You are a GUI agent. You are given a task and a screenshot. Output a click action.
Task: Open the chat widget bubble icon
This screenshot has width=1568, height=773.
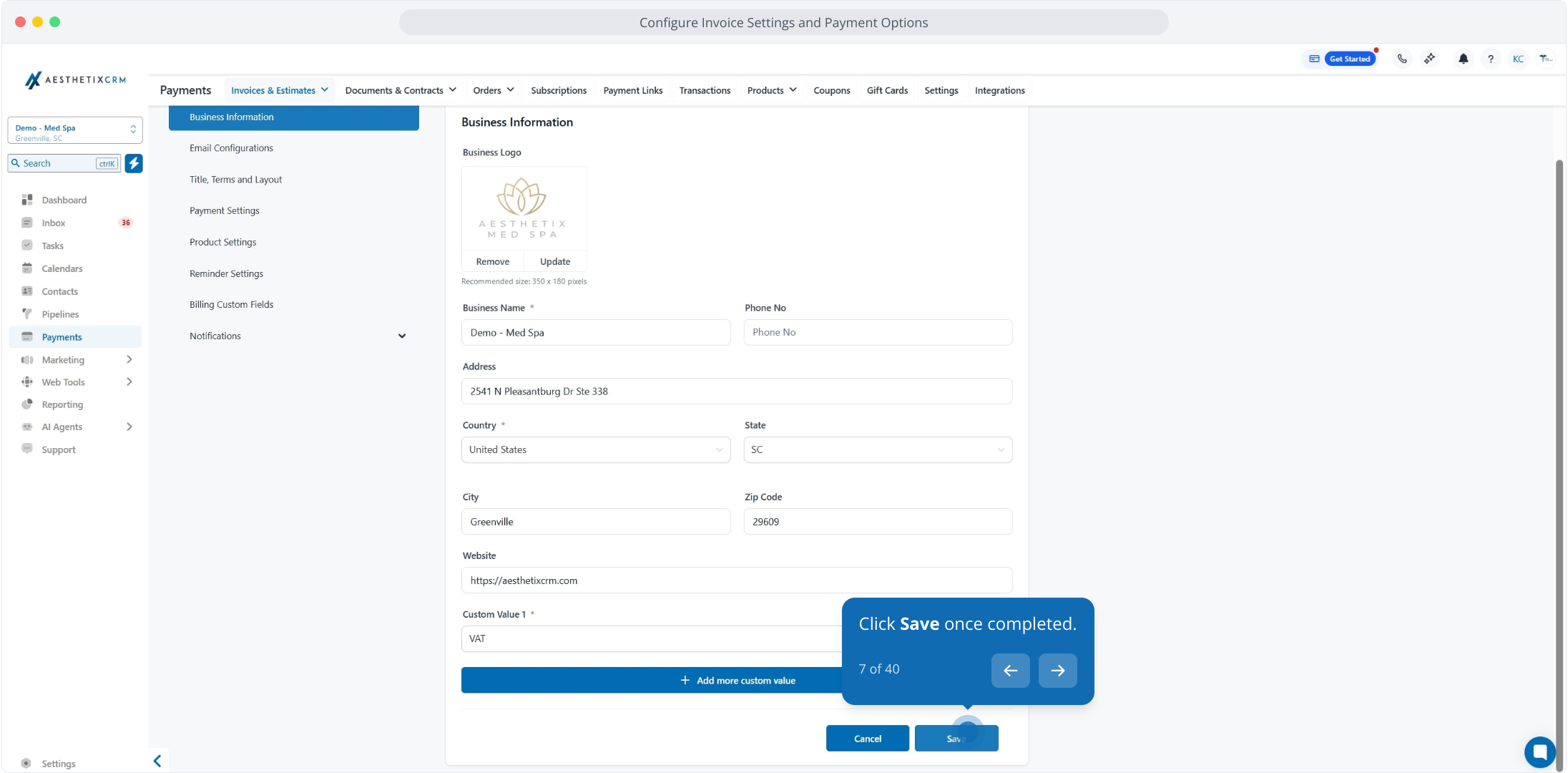[1539, 752]
